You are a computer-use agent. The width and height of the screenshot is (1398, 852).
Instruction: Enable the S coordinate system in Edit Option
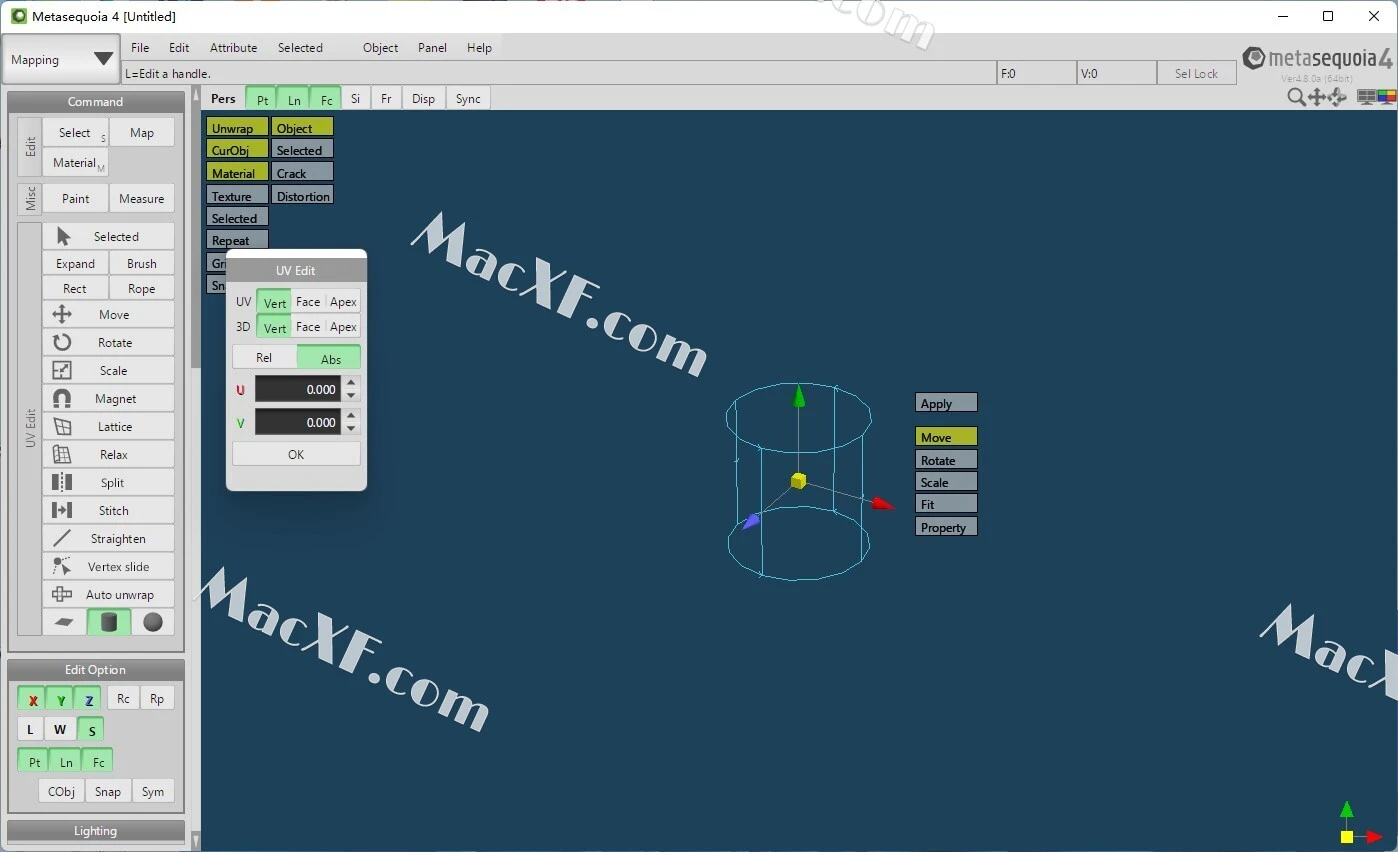coord(91,730)
